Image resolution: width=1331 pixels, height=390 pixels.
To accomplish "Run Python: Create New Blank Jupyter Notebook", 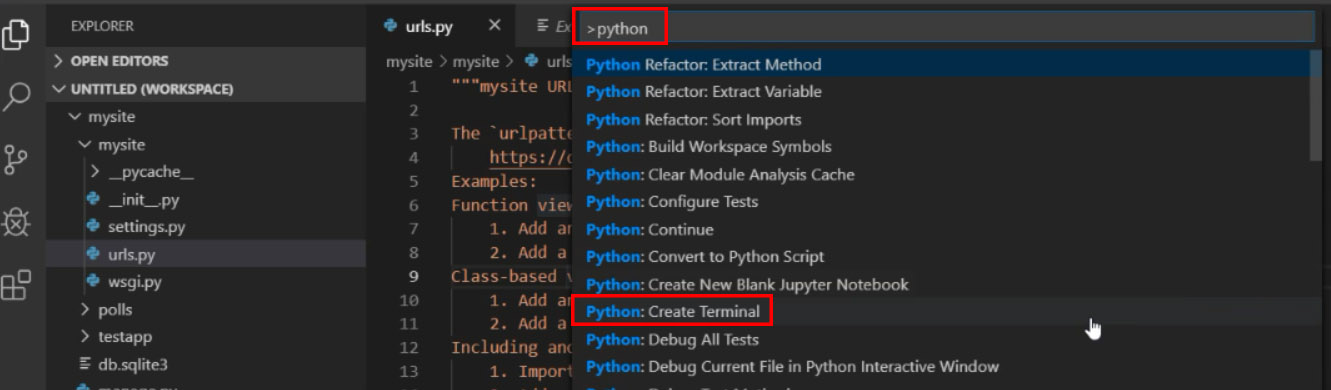I will click(942, 285).
